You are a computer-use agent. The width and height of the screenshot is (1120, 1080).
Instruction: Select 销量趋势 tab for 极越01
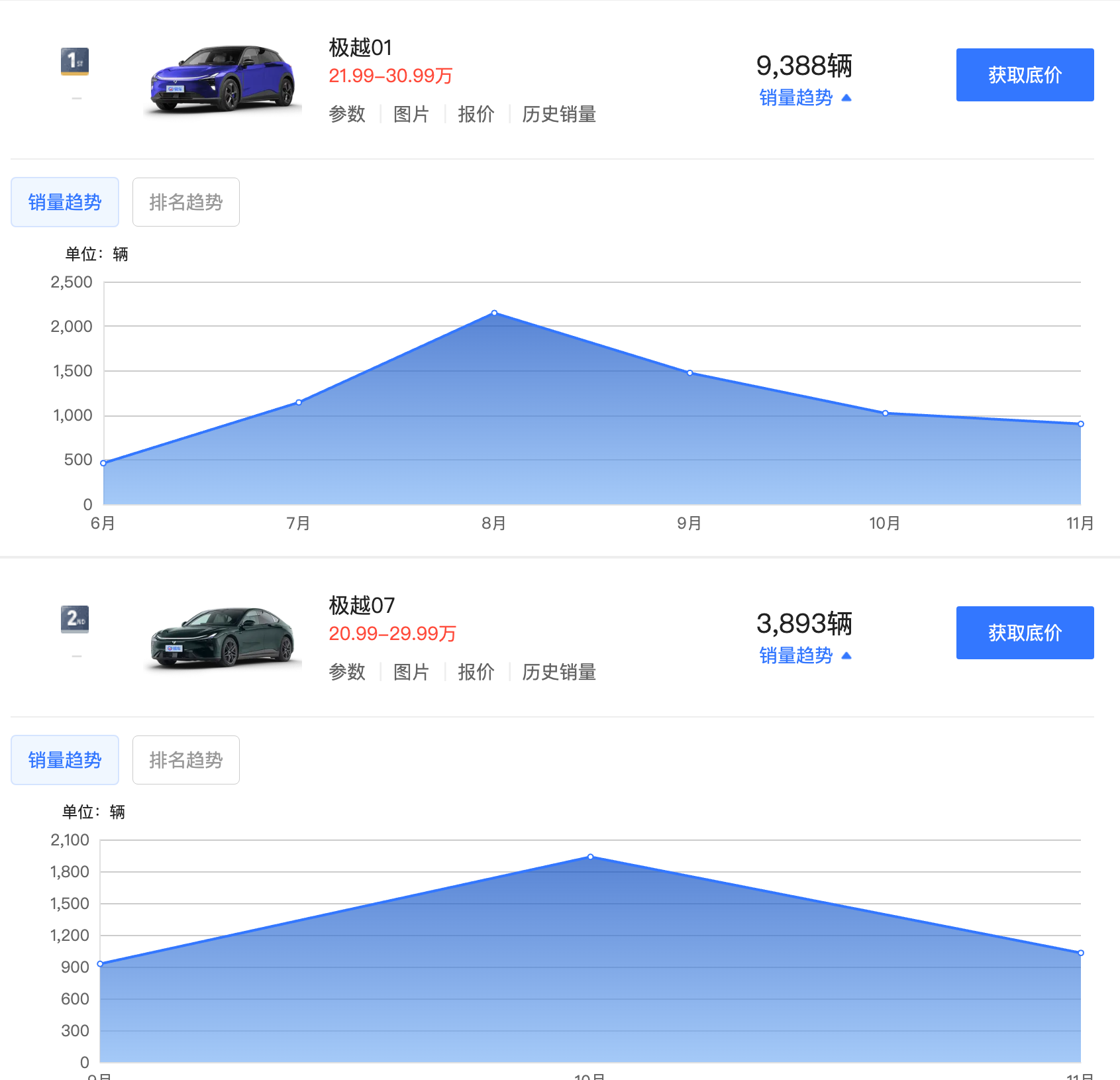click(65, 202)
